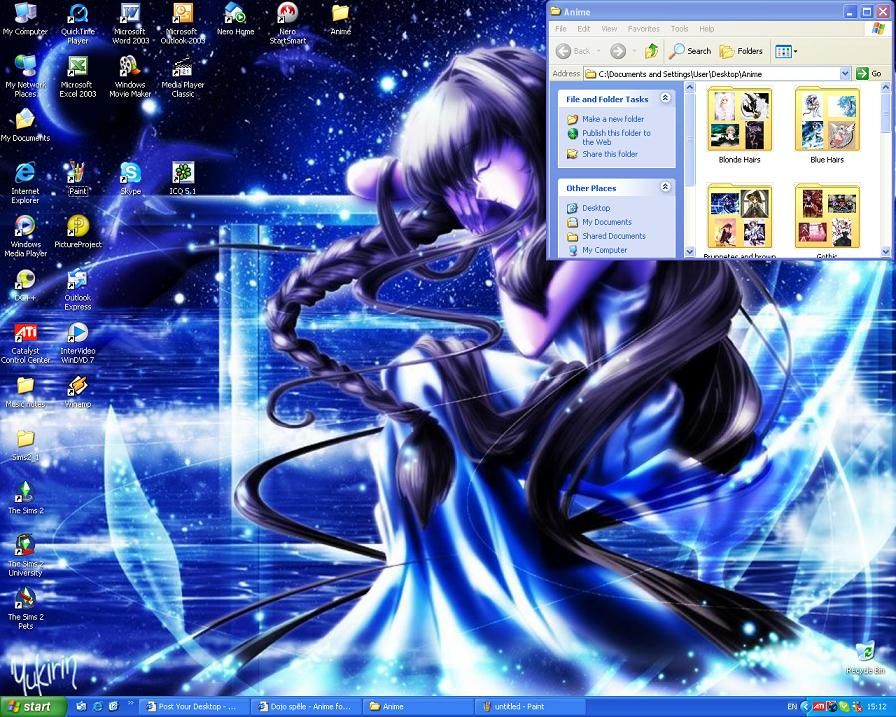The width and height of the screenshot is (896, 717).
Task: Launch Media Player Classic shortcut
Action: click(x=183, y=77)
